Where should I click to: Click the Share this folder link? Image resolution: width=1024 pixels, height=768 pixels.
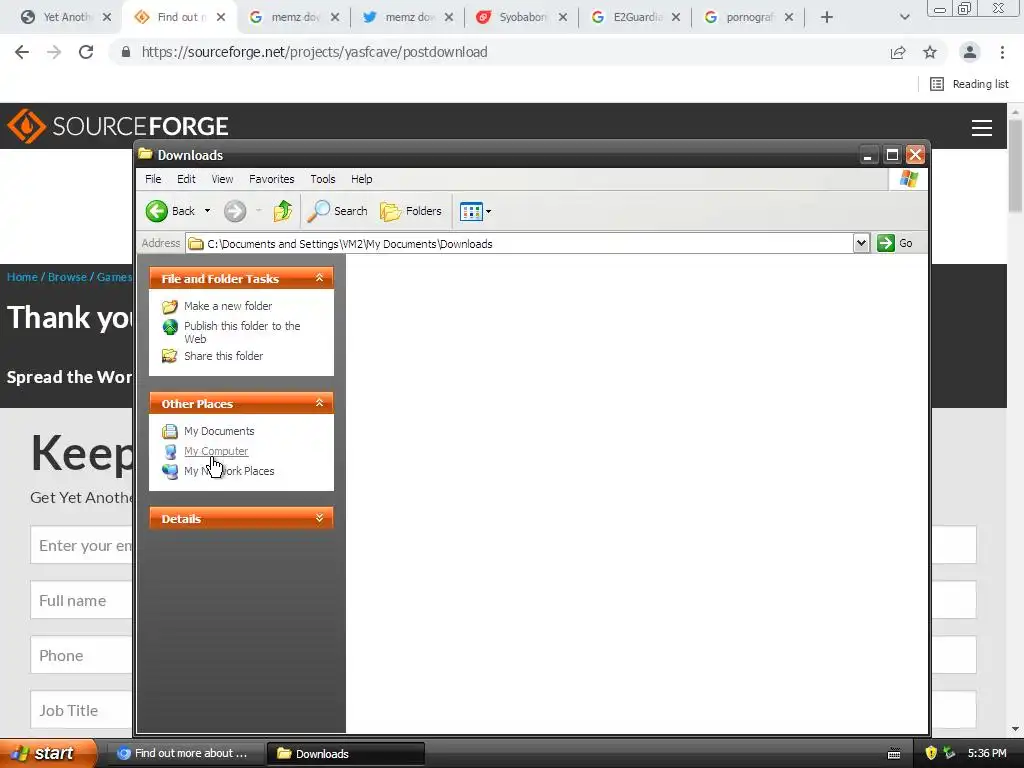point(223,356)
